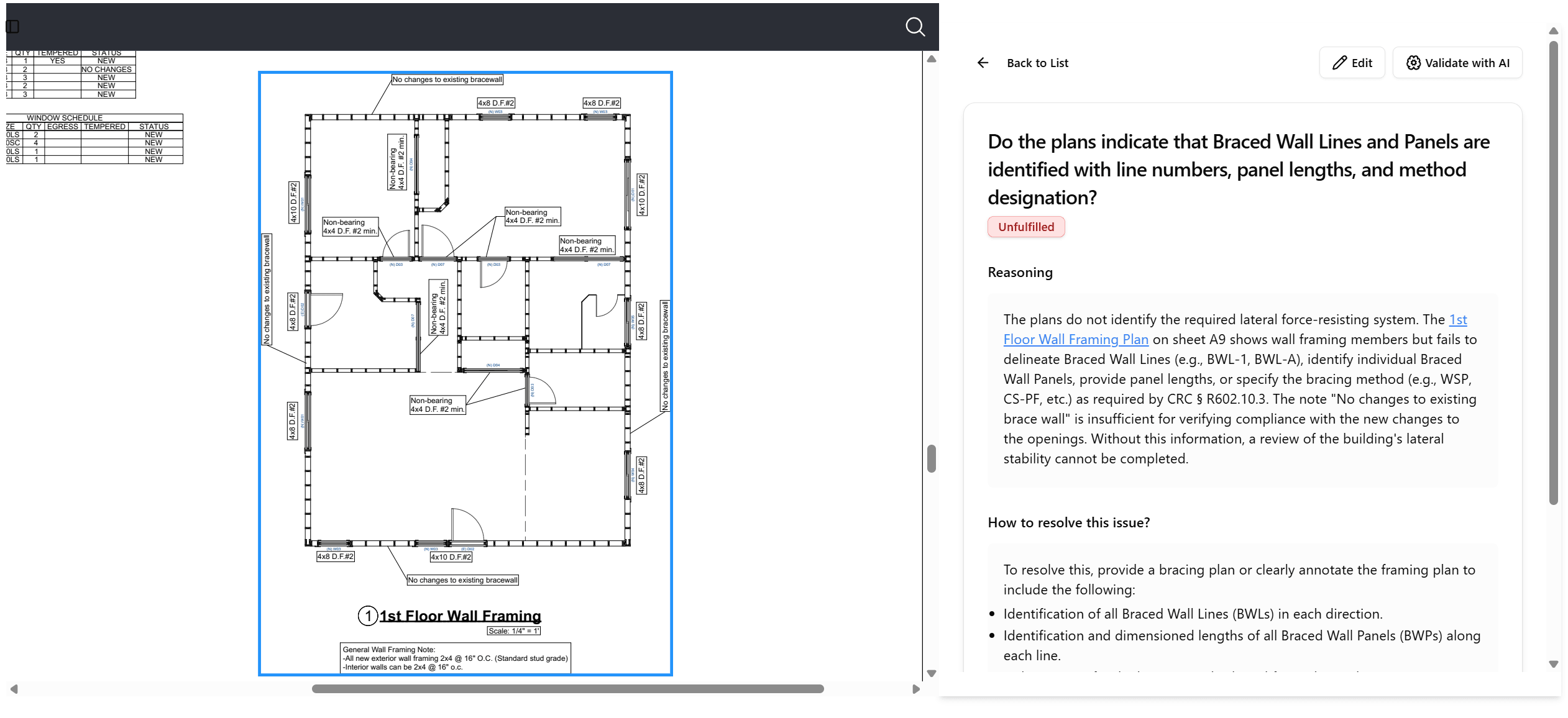1568x718 pixels.
Task: Click the bottom 'No changes to existing bracewall' note
Action: (x=462, y=580)
